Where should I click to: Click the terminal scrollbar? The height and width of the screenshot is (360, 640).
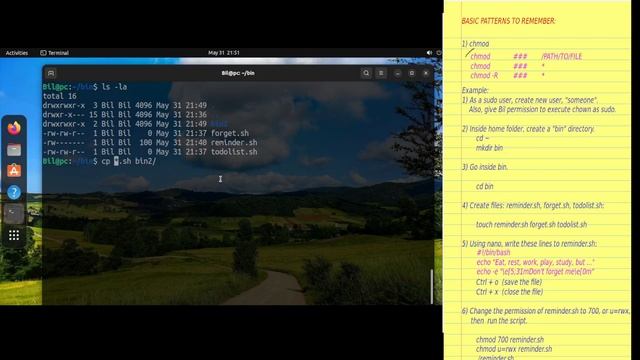tap(432, 287)
